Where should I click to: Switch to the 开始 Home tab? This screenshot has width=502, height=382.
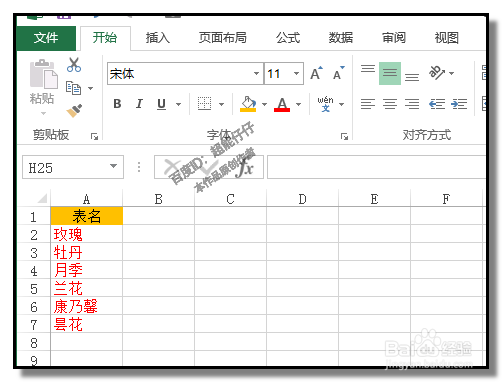[x=105, y=38]
